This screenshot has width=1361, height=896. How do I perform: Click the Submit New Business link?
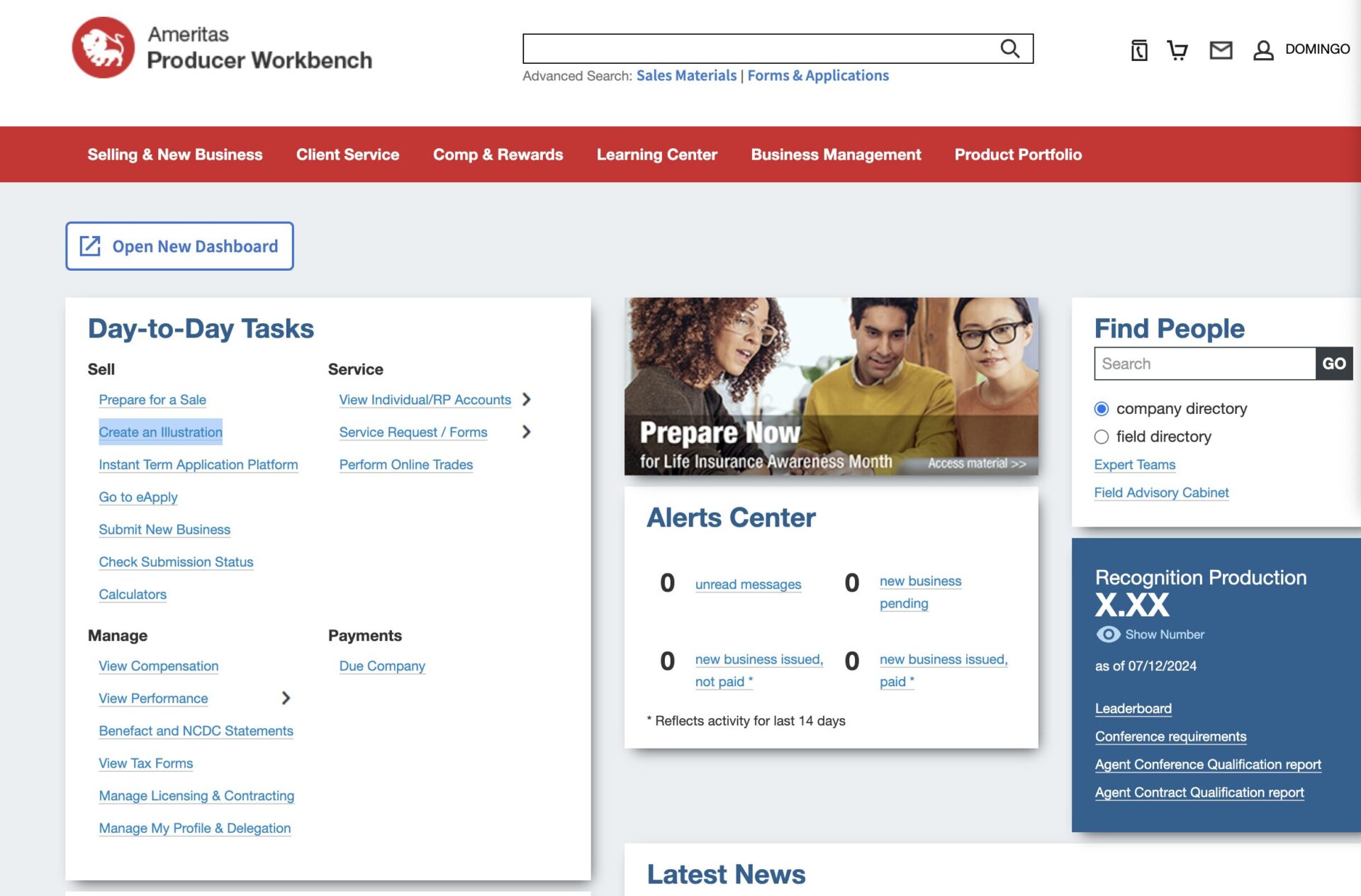164,530
